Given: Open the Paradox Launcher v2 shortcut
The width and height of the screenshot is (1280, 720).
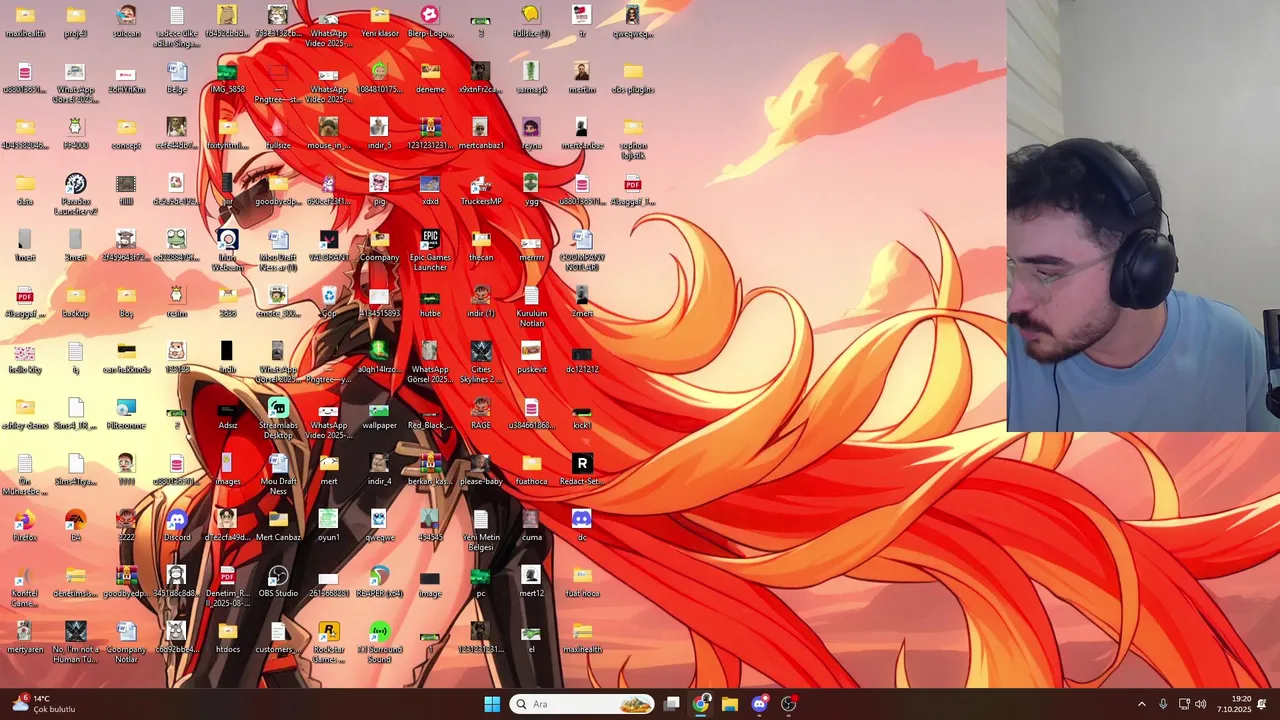Looking at the screenshot, I should pyautogui.click(x=75, y=194).
